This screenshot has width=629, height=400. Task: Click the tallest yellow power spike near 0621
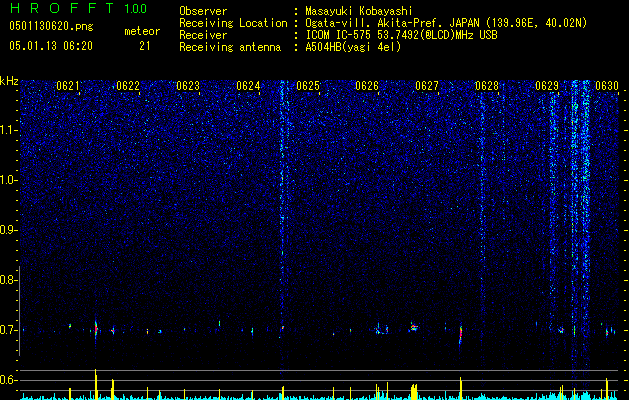point(96,384)
